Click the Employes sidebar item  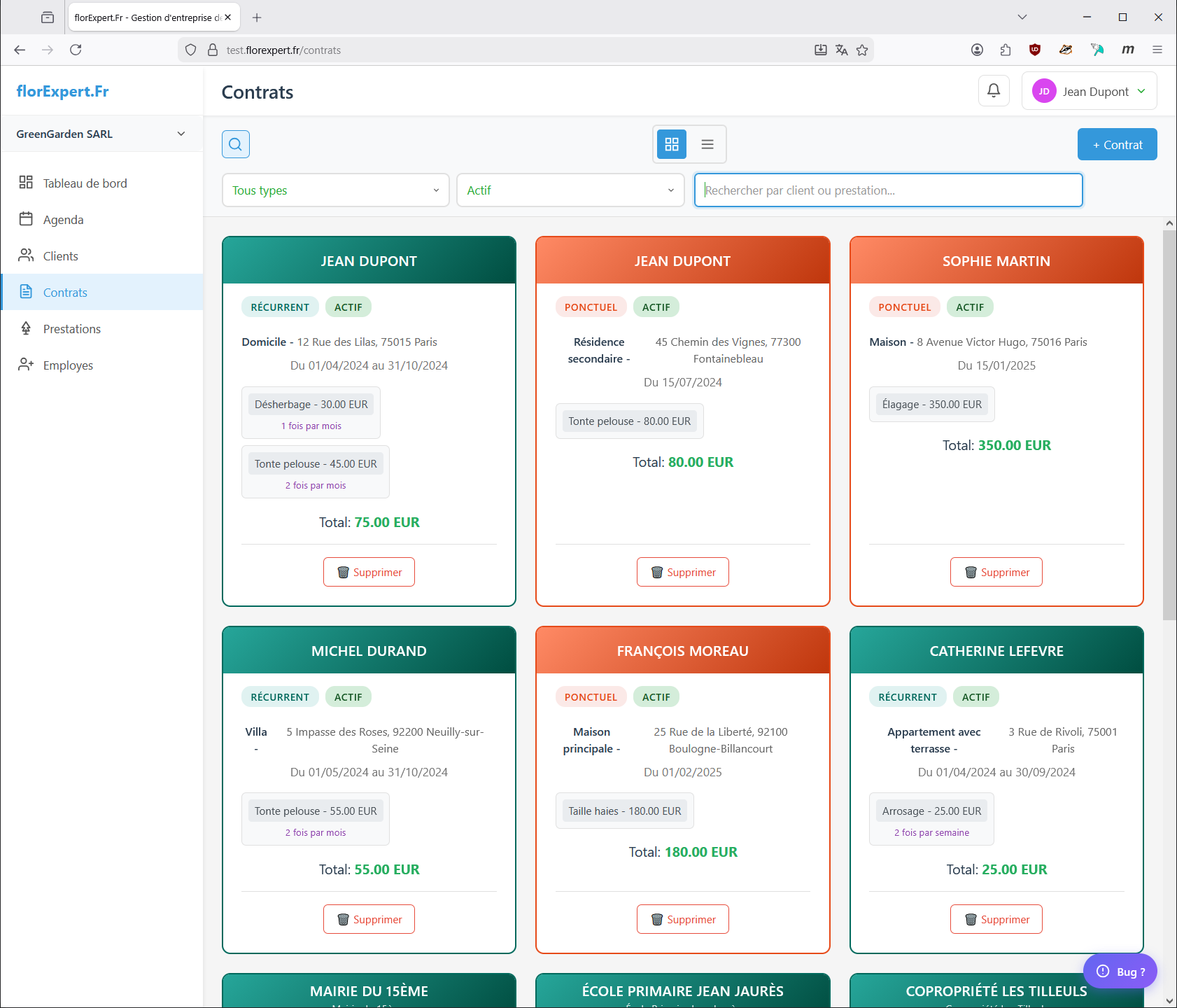[x=68, y=365]
